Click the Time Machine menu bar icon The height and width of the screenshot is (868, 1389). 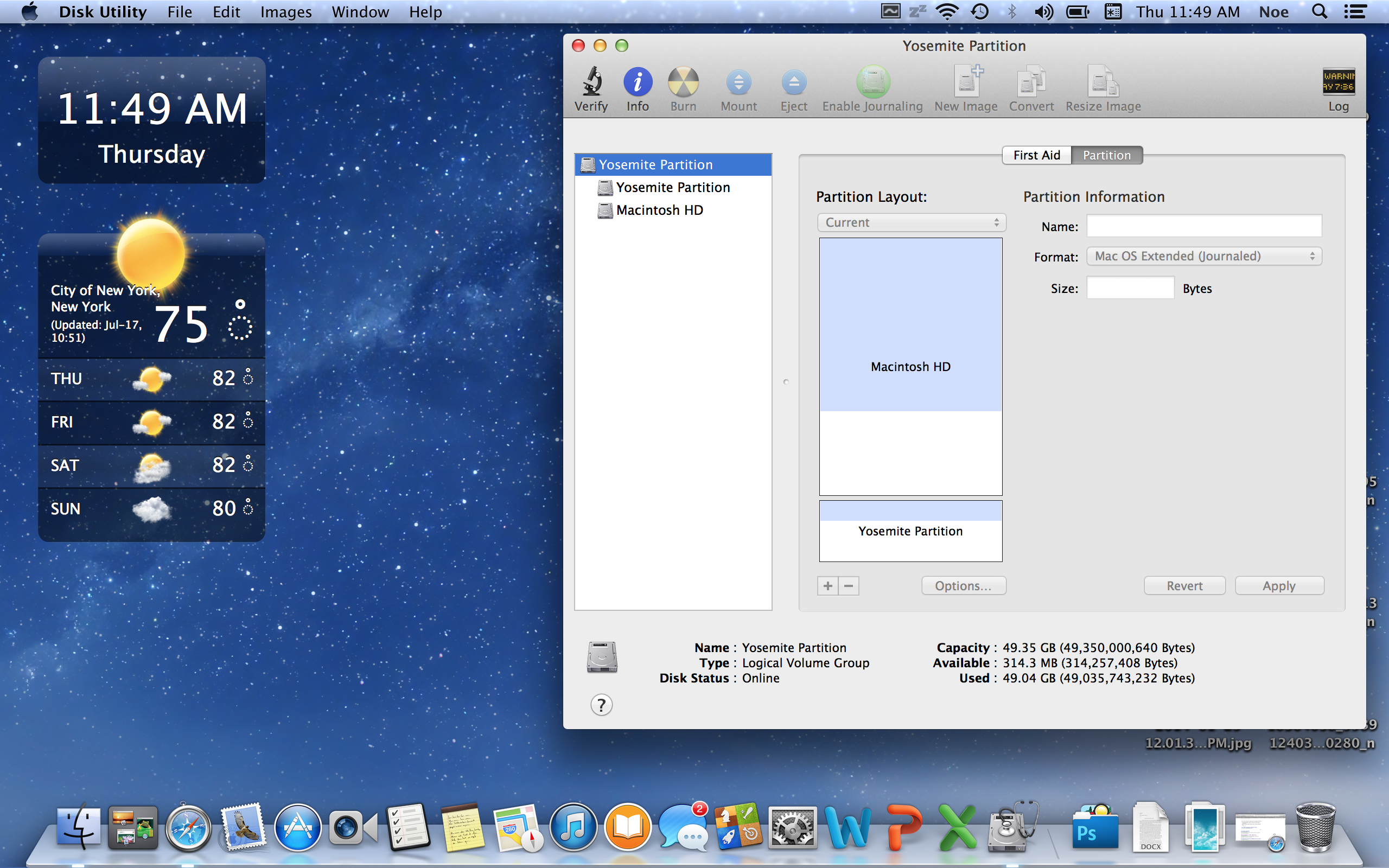coord(980,11)
